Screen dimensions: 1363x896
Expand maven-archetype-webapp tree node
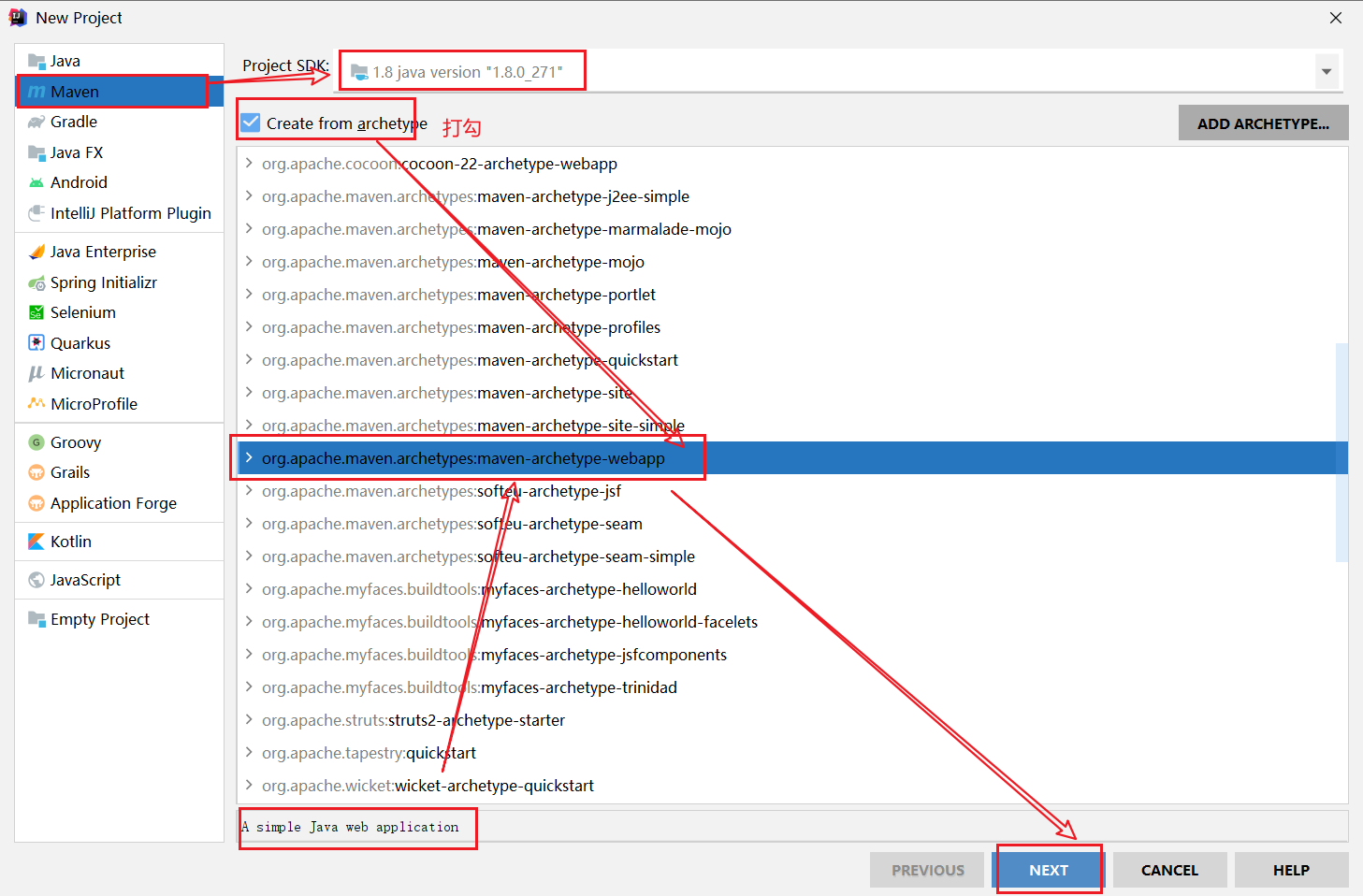pos(249,457)
